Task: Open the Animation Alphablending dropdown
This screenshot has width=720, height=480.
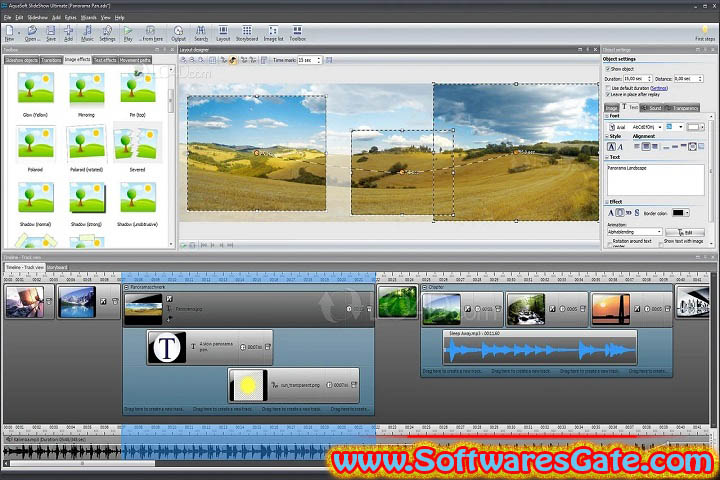Action: click(x=635, y=232)
